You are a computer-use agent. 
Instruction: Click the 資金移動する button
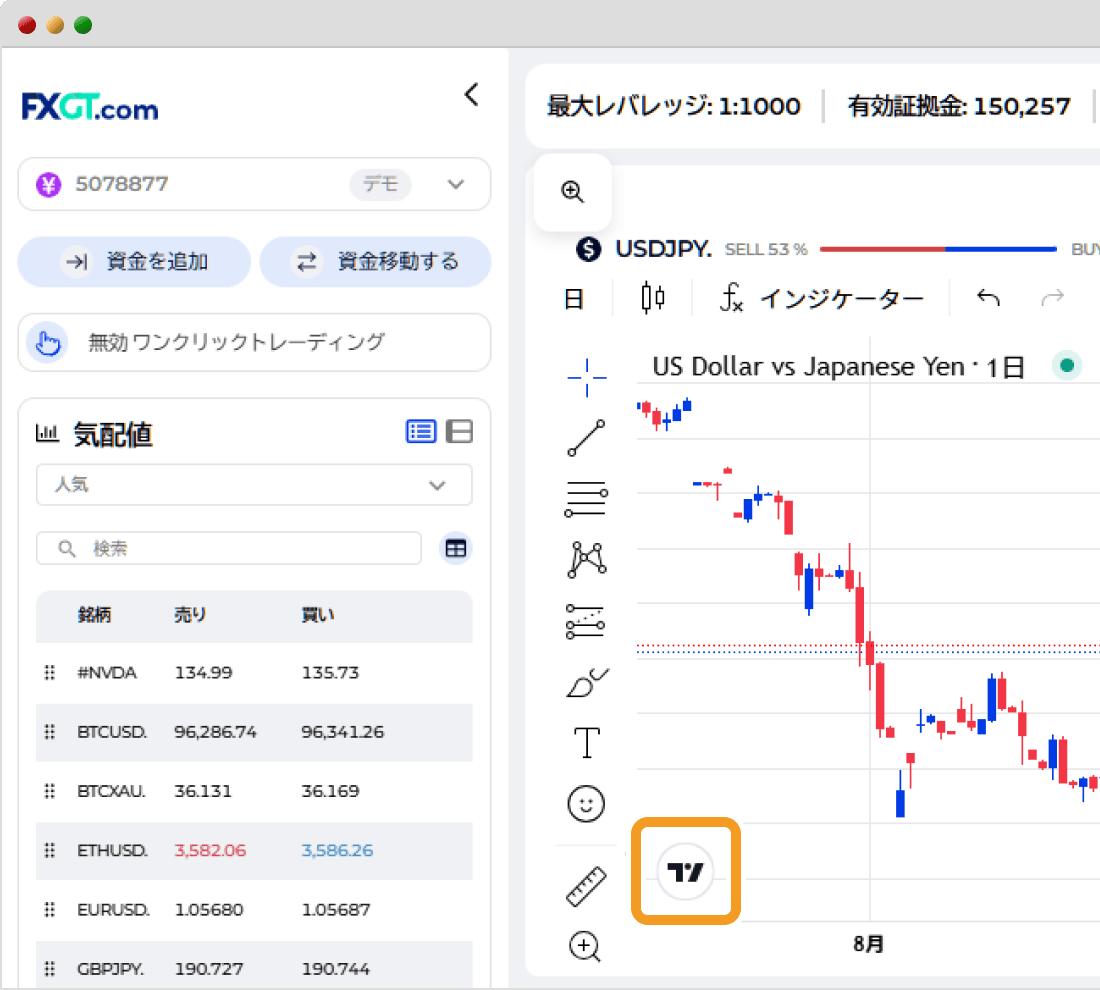pos(375,262)
